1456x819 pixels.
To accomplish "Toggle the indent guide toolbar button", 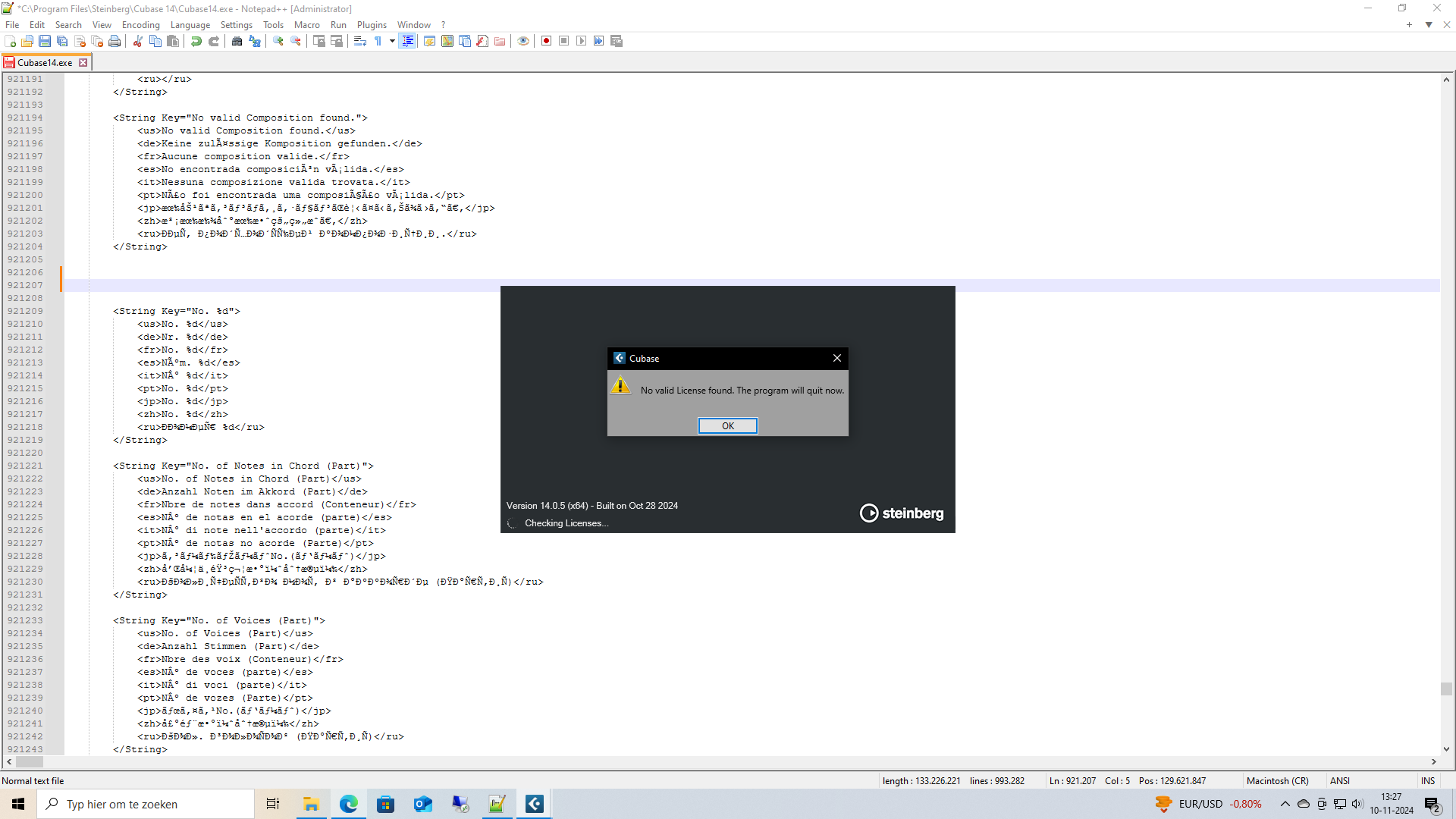I will click(407, 41).
